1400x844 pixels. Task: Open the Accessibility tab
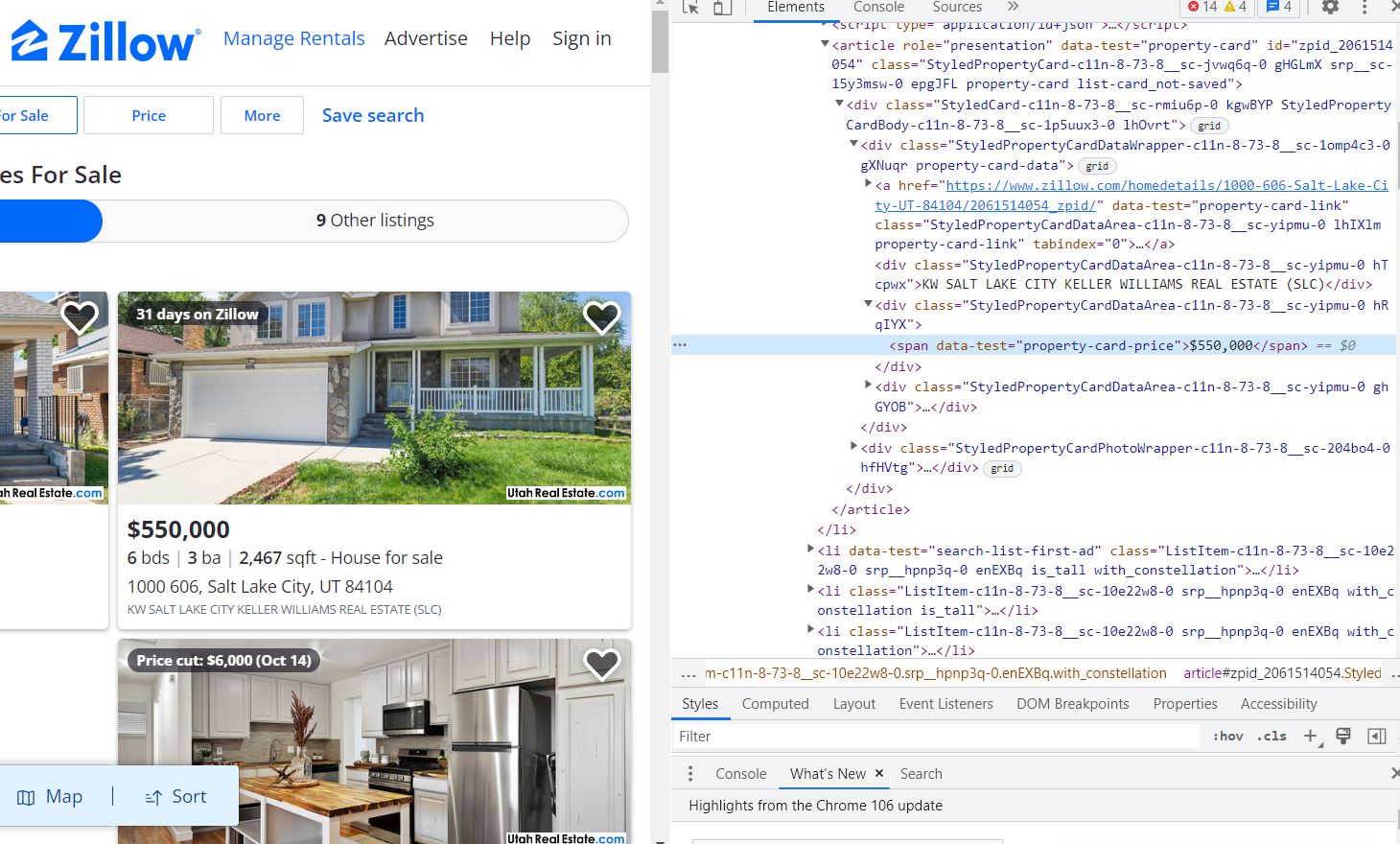click(x=1278, y=704)
